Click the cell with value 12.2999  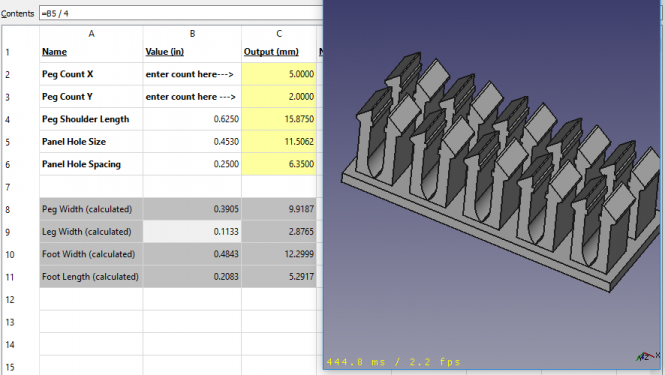(x=279, y=254)
